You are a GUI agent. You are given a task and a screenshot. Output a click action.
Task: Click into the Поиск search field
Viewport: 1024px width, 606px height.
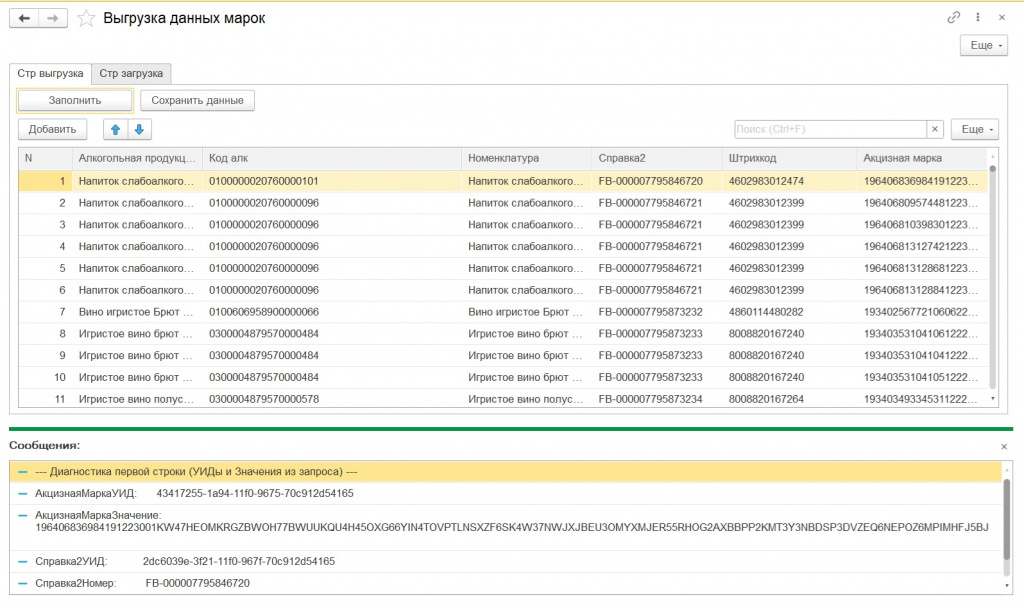(829, 129)
